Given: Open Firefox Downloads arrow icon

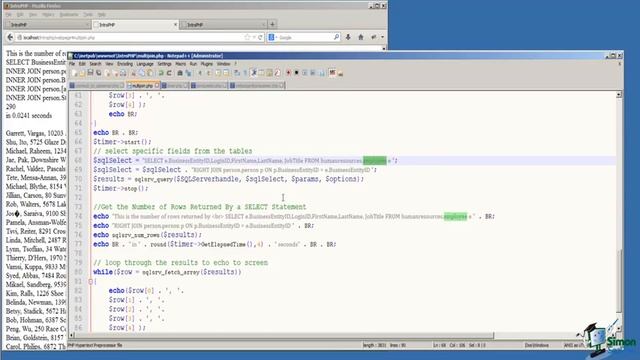Looking at the screenshot, I should coord(348,37).
